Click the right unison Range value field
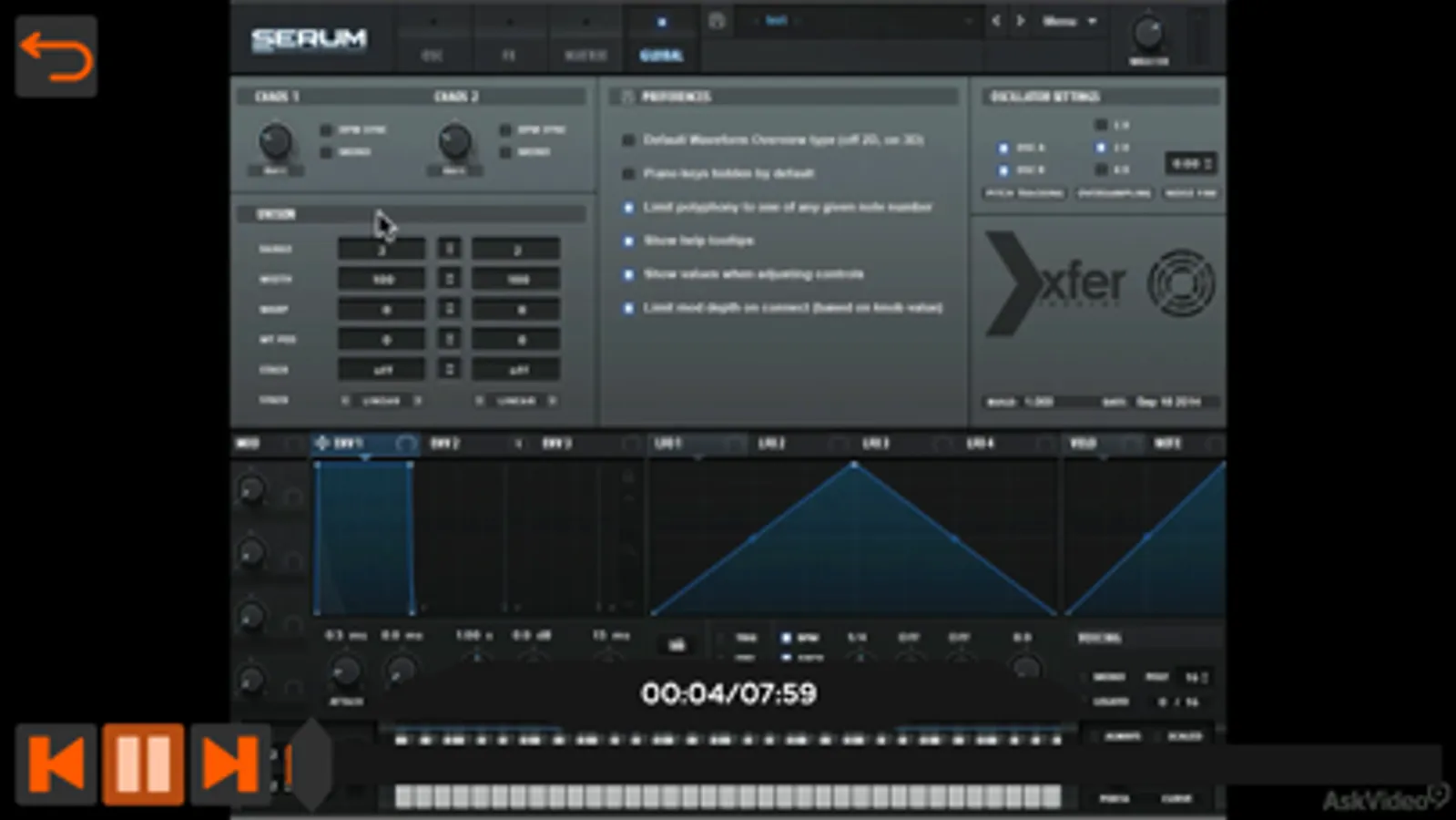The height and width of the screenshot is (820, 1456). click(x=515, y=249)
